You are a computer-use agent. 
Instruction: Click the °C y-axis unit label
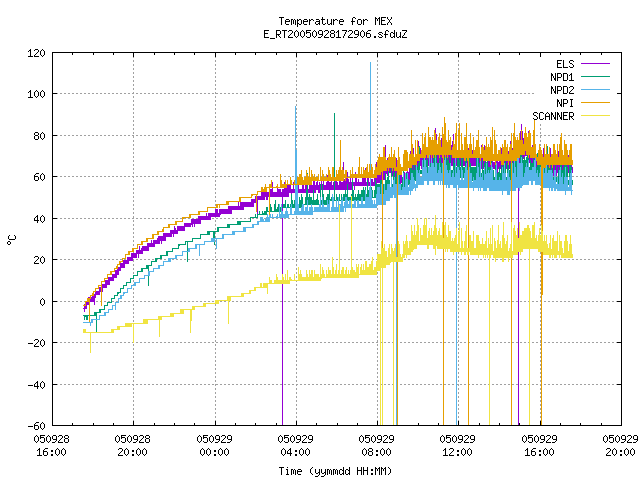tap(11, 240)
